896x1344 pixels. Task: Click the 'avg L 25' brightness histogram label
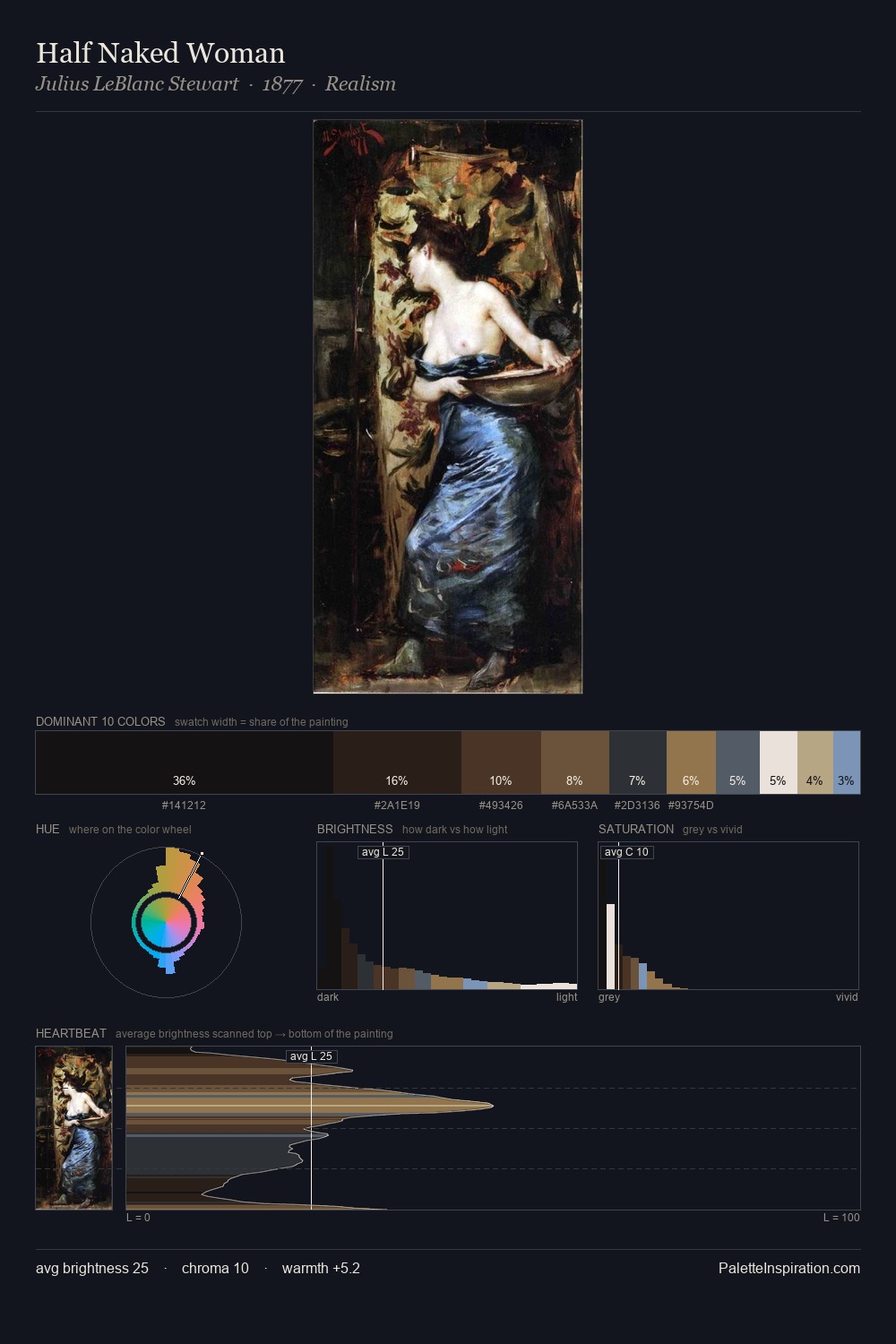[383, 852]
